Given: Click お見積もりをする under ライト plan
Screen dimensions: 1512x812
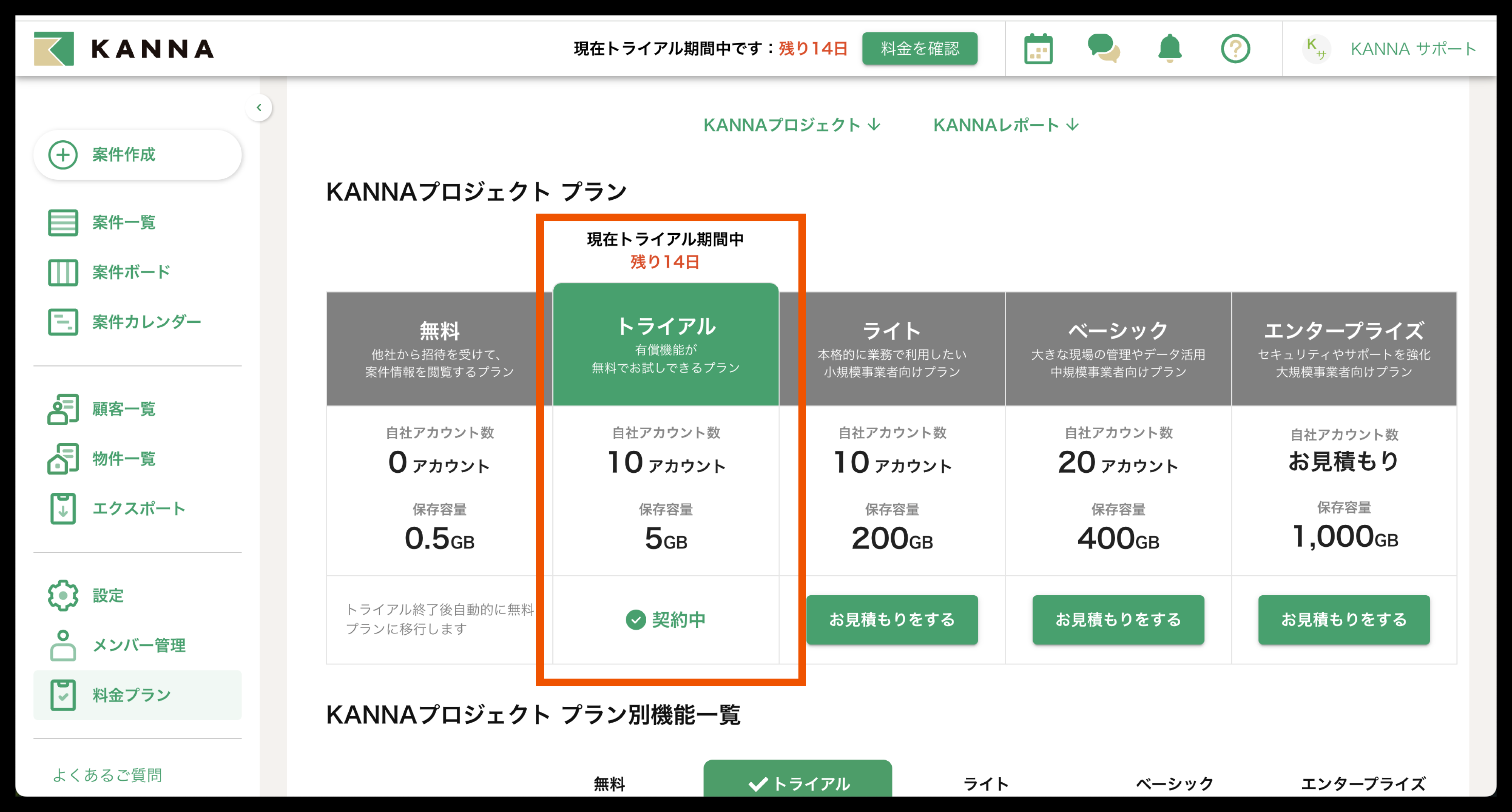Looking at the screenshot, I should click(892, 620).
